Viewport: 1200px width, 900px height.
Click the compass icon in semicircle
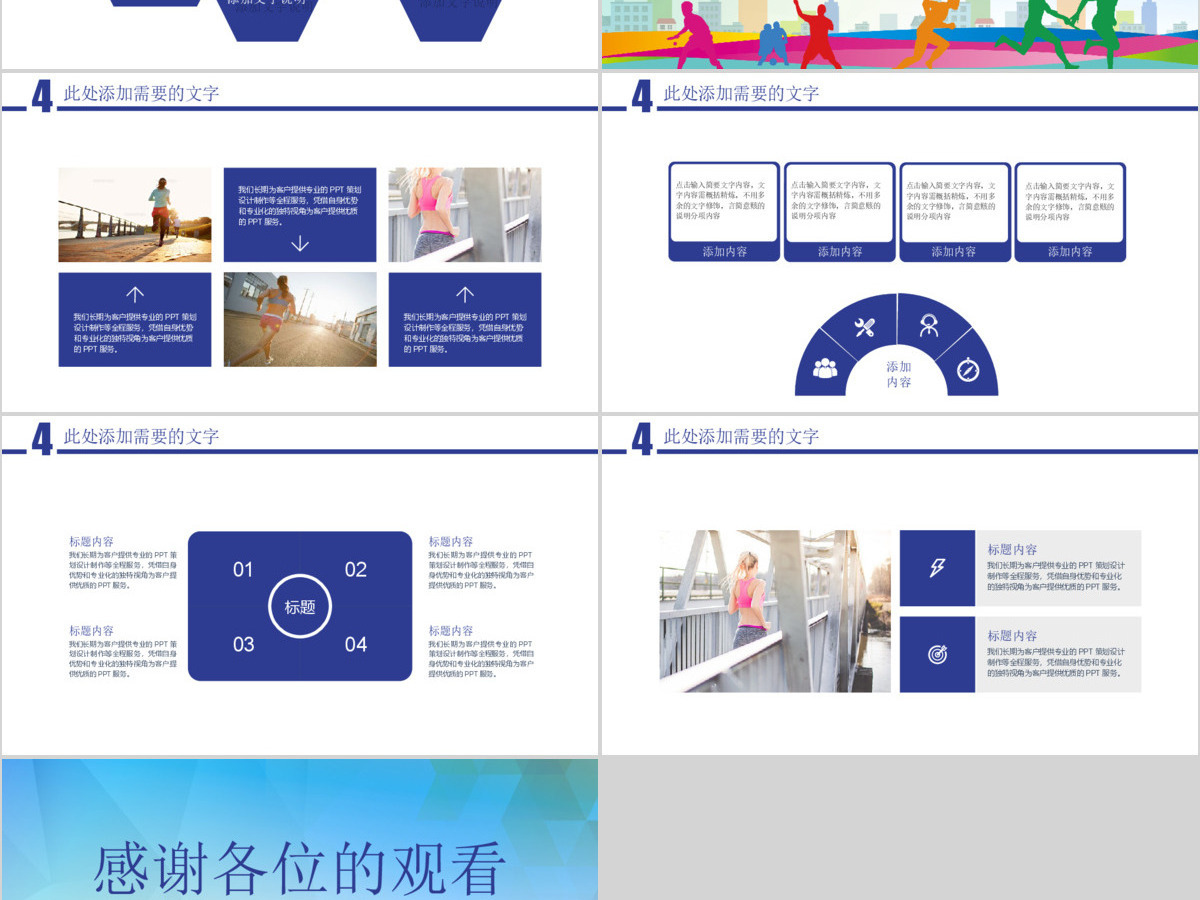coord(967,369)
